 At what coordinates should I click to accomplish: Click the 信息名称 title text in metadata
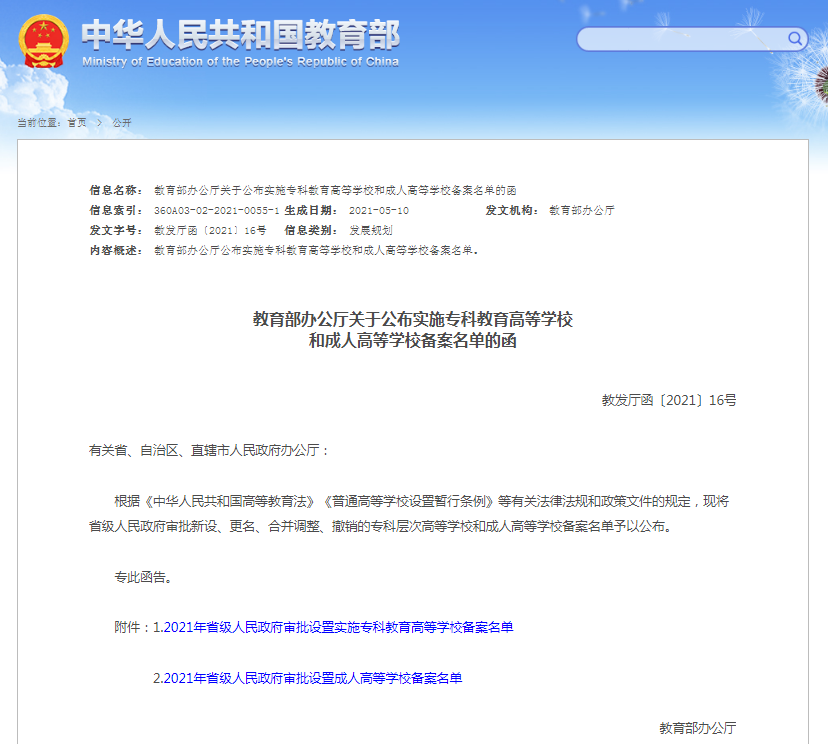click(x=335, y=190)
